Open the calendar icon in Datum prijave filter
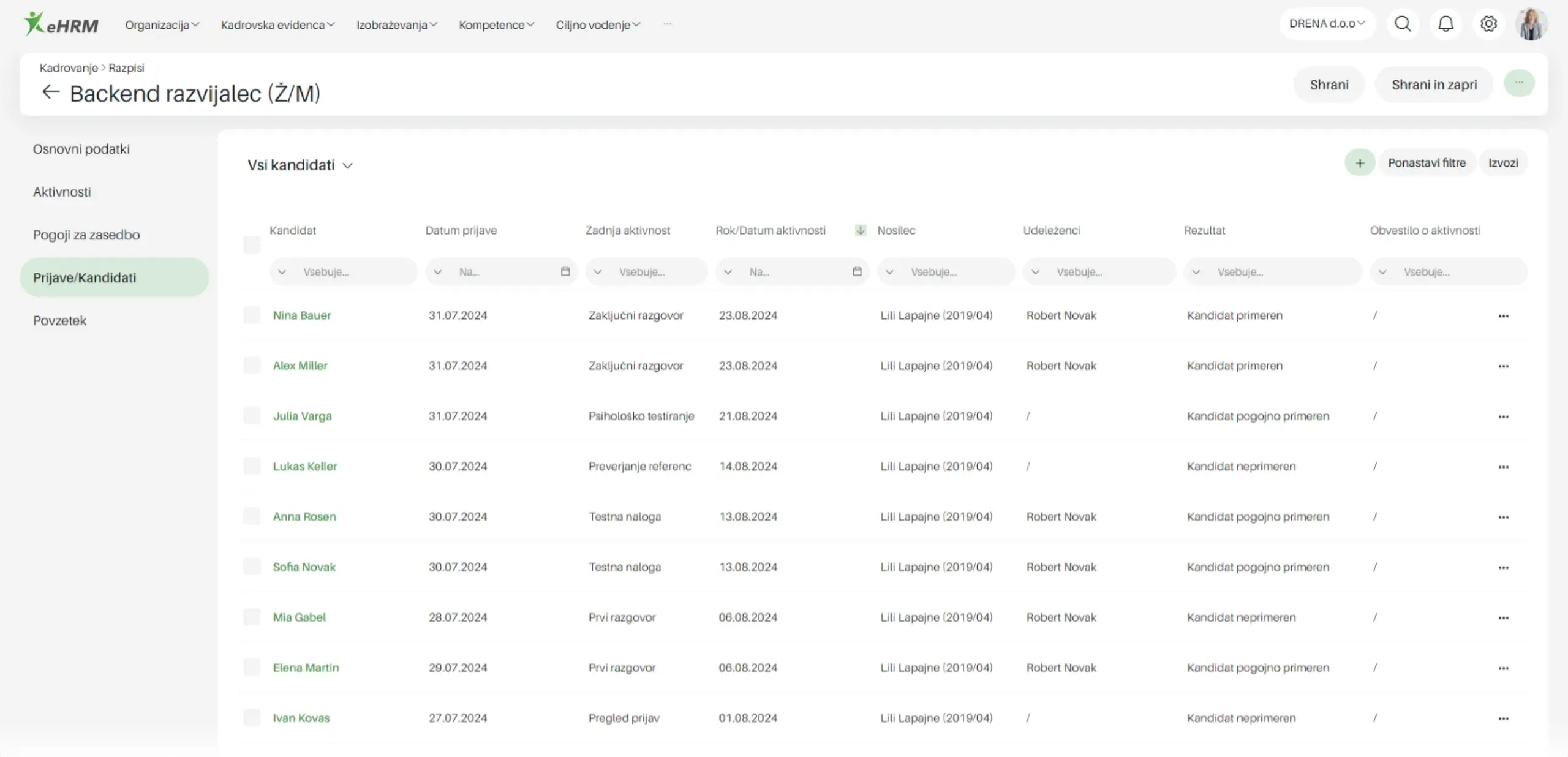1568x757 pixels. (x=565, y=271)
